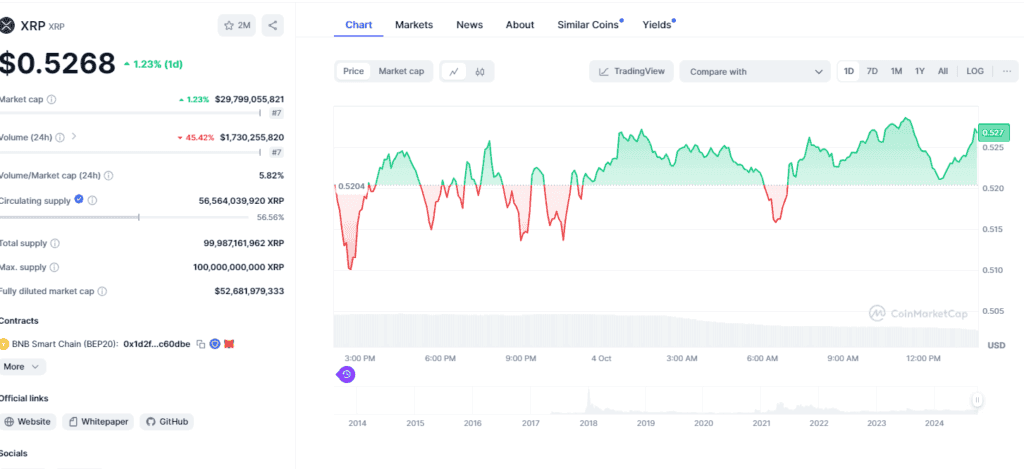Open Circulating supply info icon
Image resolution: width=1024 pixels, height=469 pixels.
(x=92, y=201)
